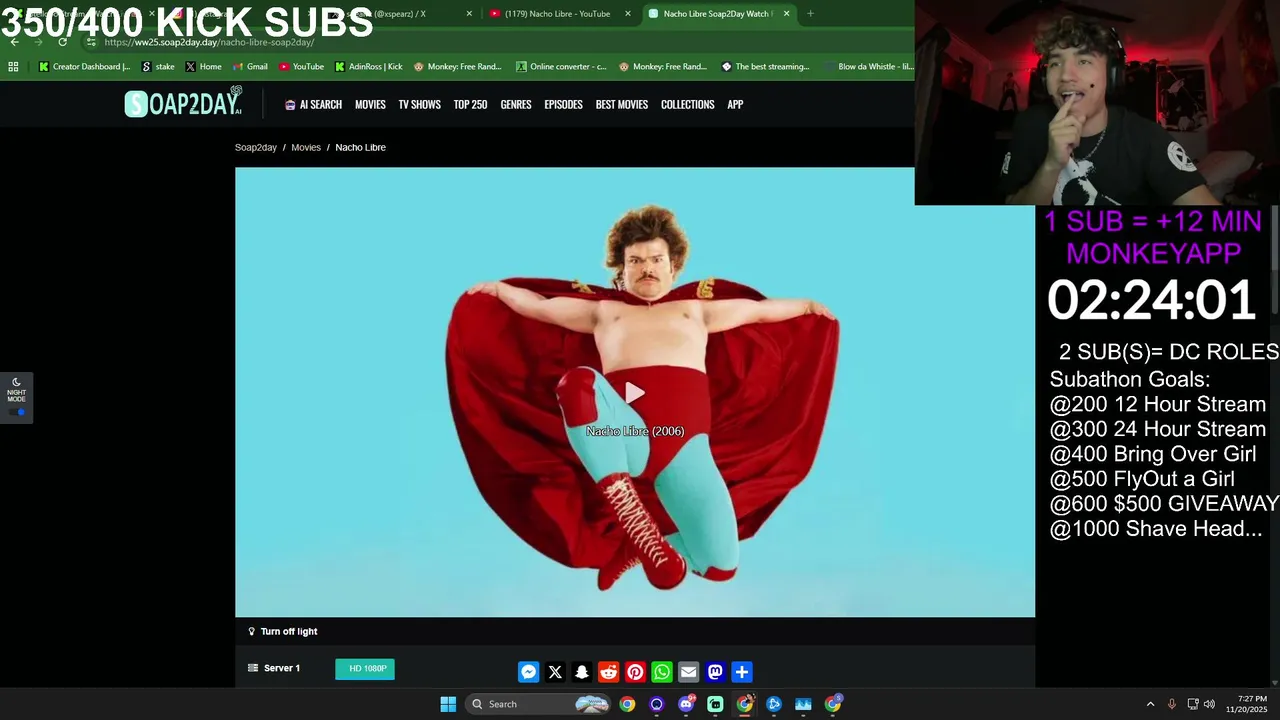
Task: Open the App page
Action: (735, 104)
